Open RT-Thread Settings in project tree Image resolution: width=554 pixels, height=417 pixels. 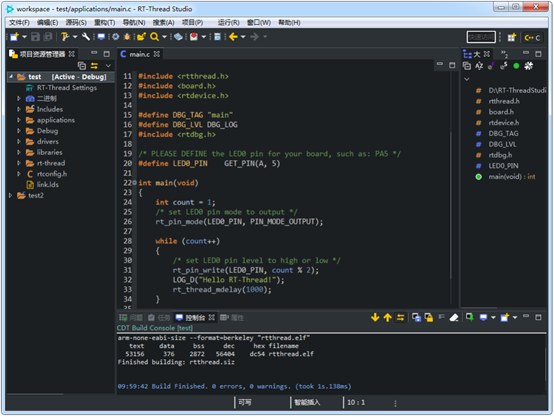click(67, 88)
